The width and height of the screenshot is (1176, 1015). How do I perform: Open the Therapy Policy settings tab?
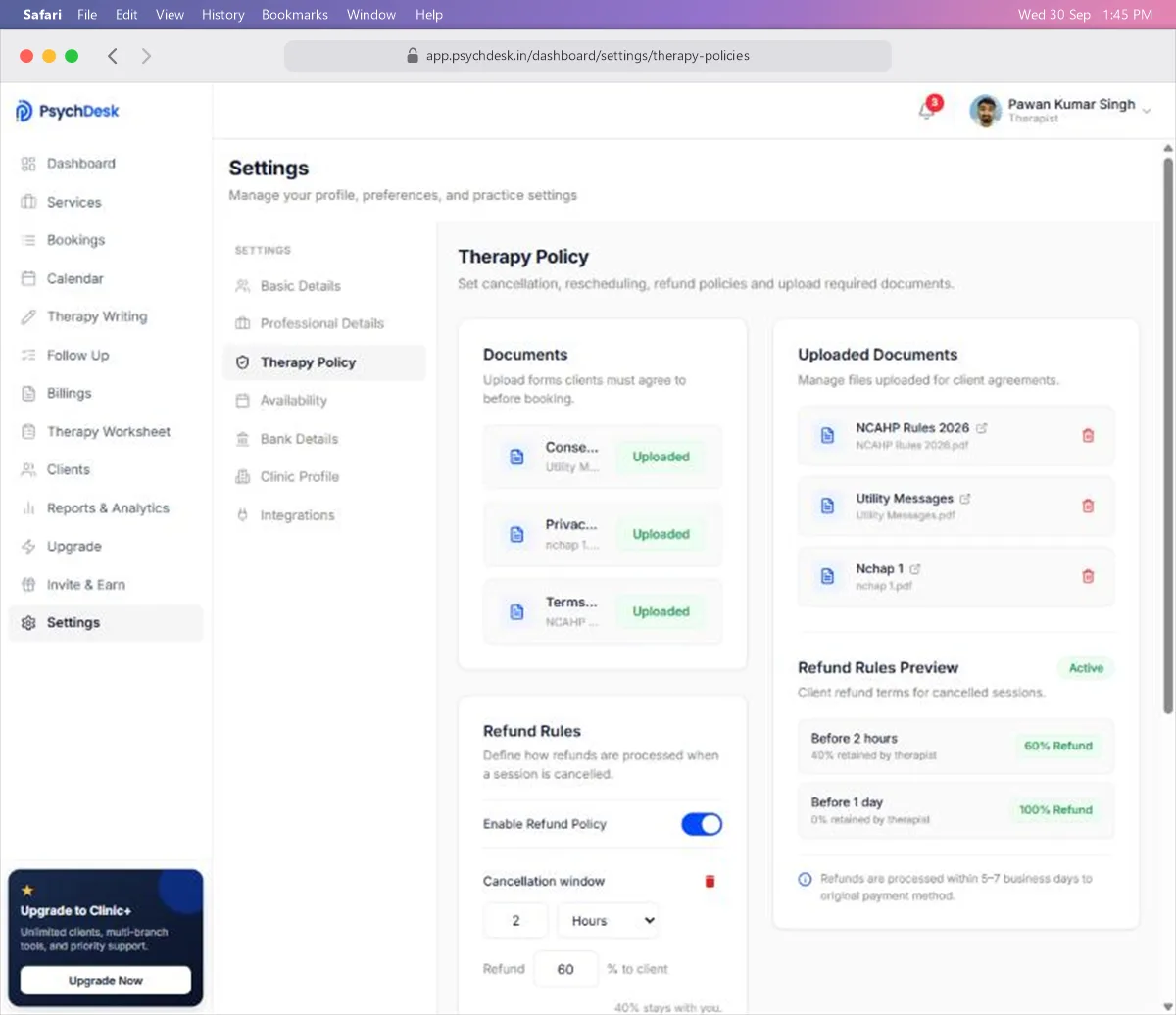tap(324, 362)
